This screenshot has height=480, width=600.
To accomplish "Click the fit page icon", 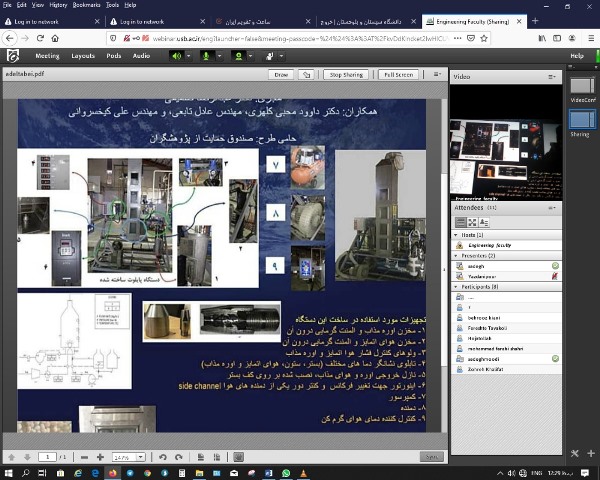I will [x=201, y=457].
